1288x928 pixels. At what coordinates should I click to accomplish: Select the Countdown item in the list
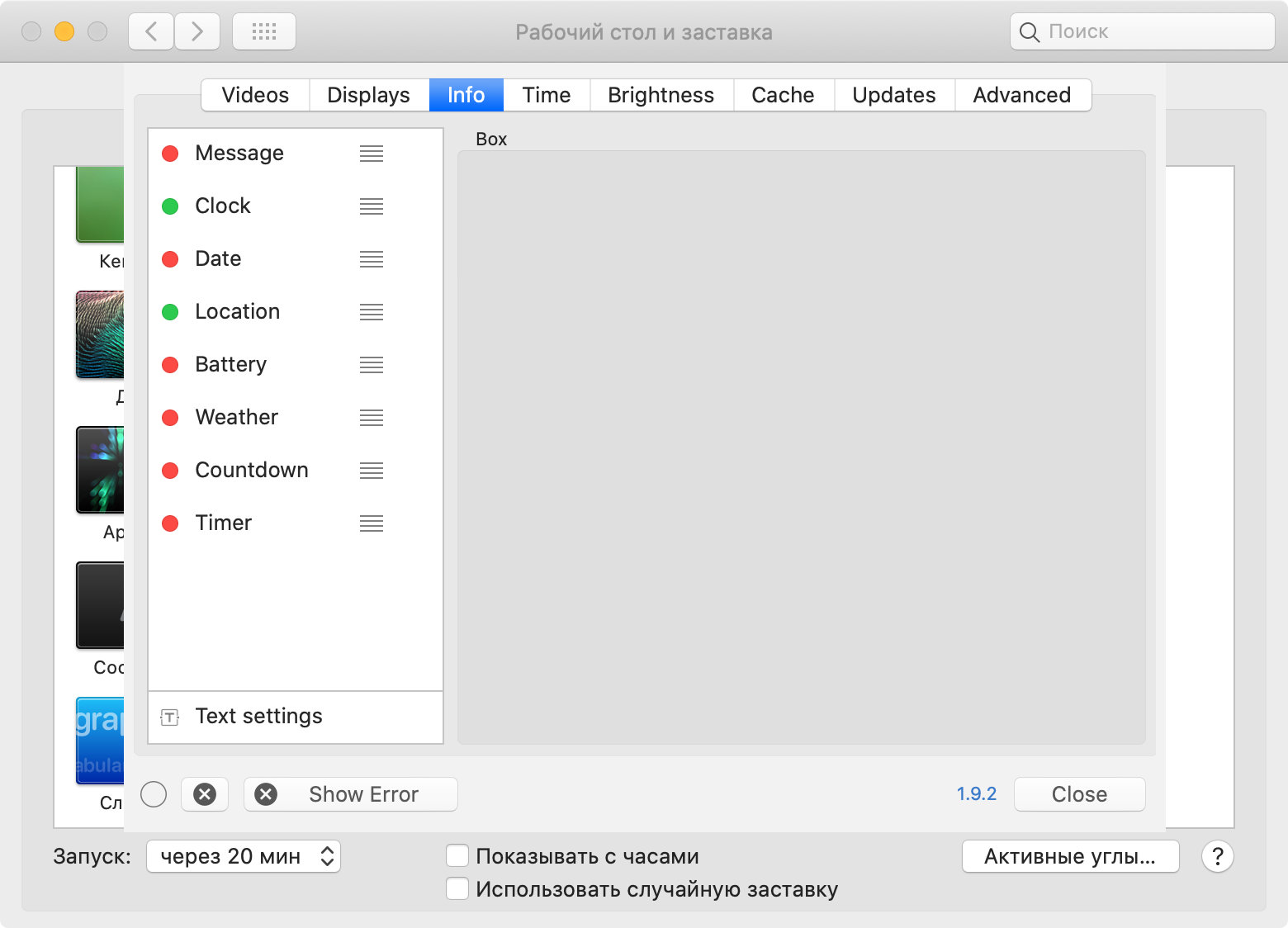pos(252,471)
